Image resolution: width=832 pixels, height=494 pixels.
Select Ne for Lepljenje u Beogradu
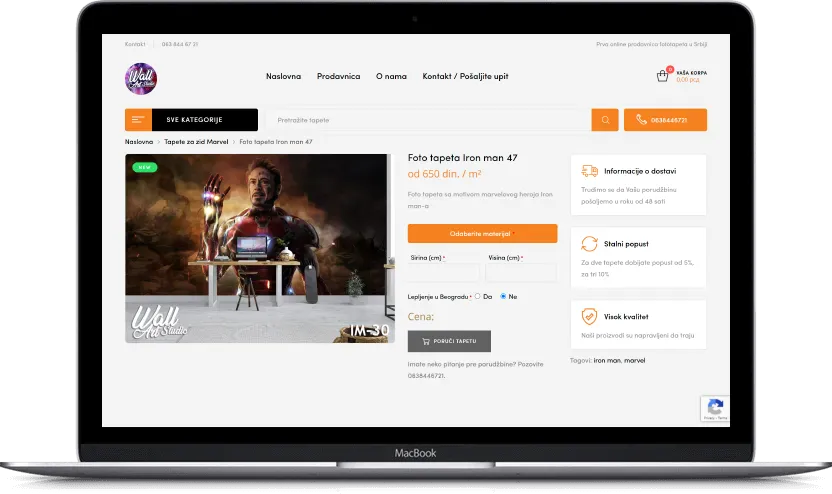coord(503,296)
